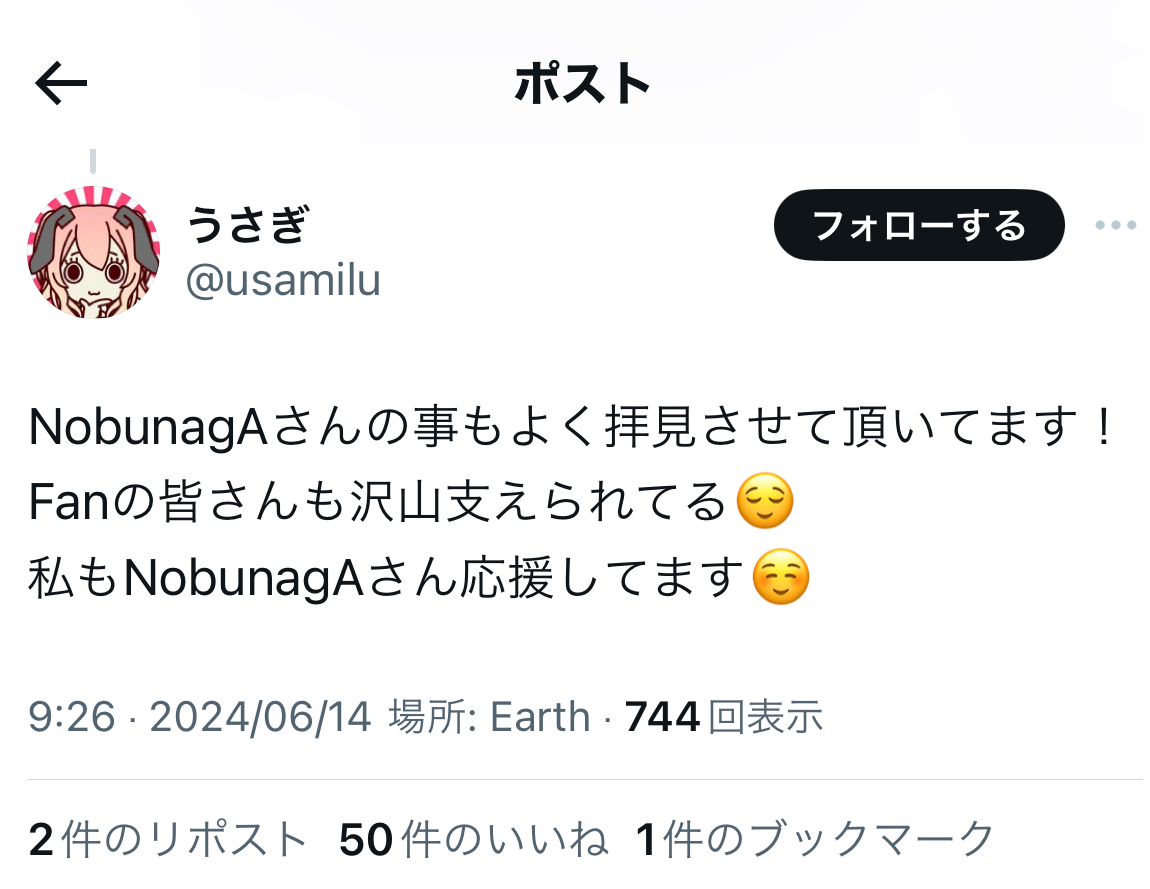Open the display name うさぎ

(x=247, y=224)
